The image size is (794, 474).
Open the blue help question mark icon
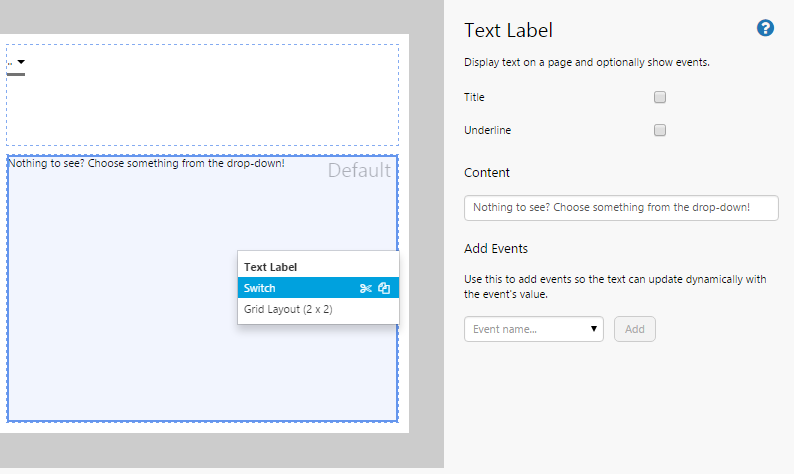point(766,29)
